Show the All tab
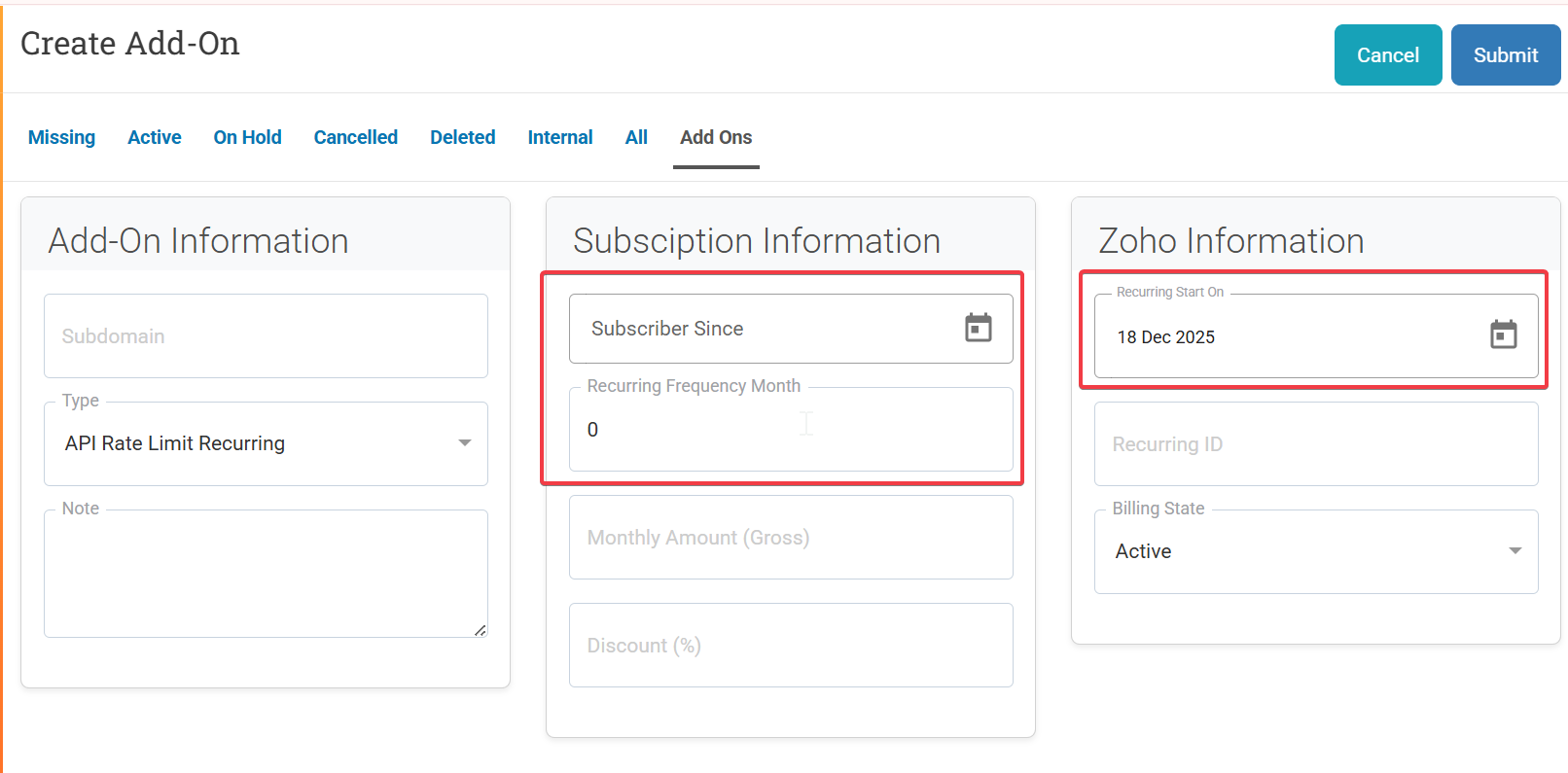 click(636, 137)
